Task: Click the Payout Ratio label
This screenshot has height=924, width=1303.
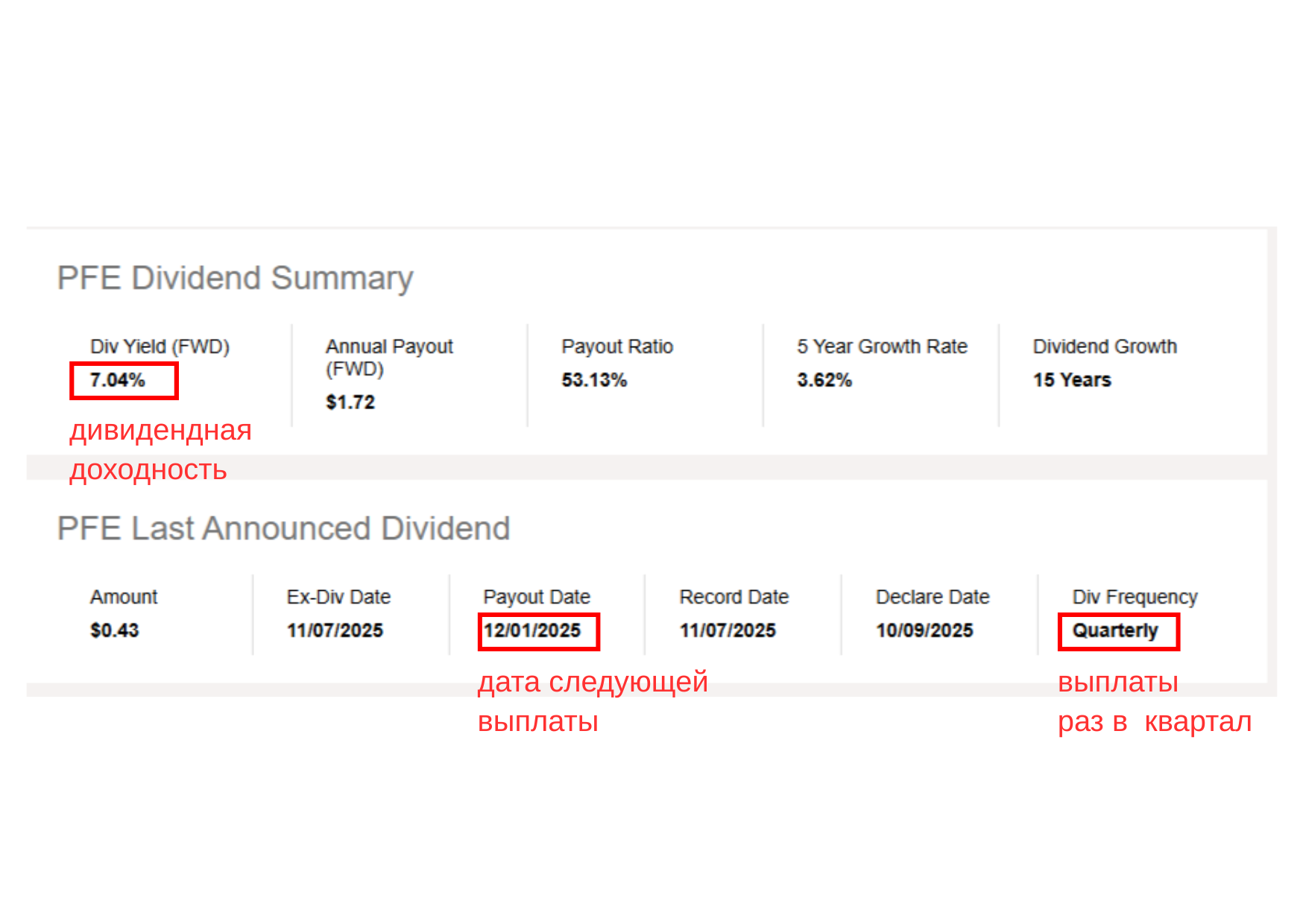Action: (616, 346)
